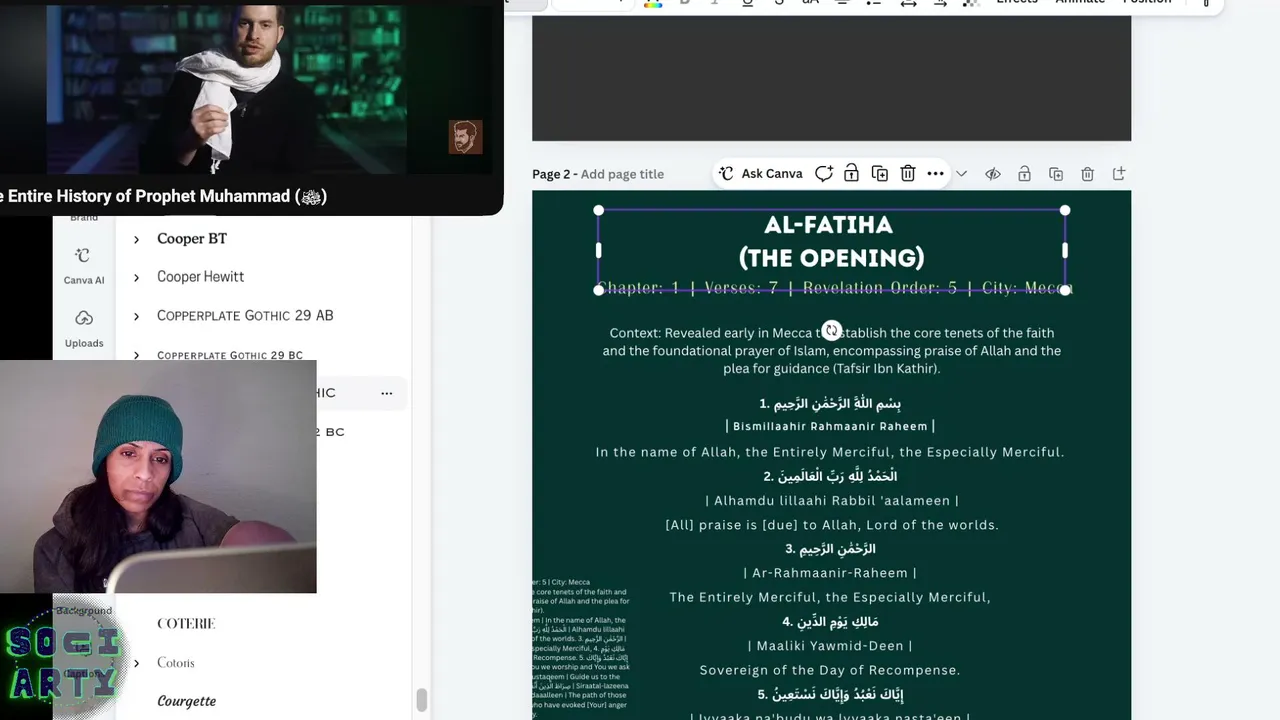
Task: Expand the Cotoris font family
Action: [x=136, y=663]
